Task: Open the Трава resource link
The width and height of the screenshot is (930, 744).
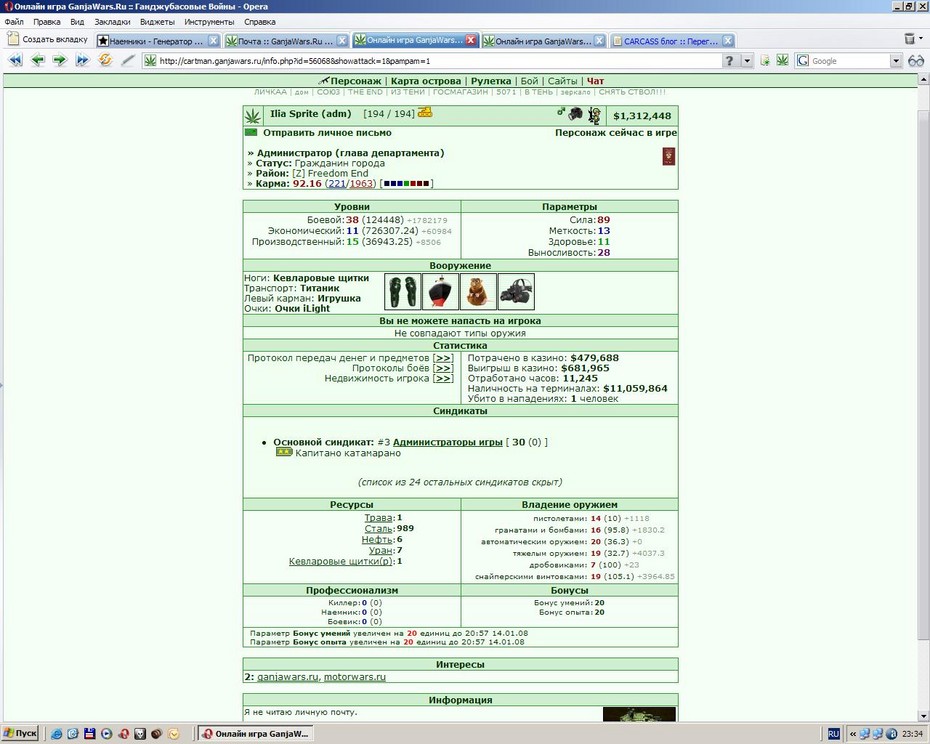Action: pyautogui.click(x=378, y=517)
